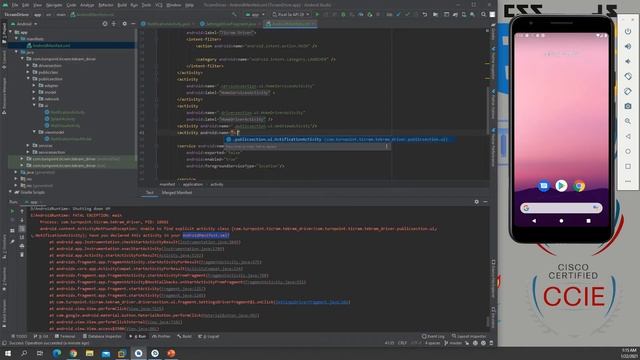
Task: Open Play Store app on emulator home screen
Action: pos(561,186)
